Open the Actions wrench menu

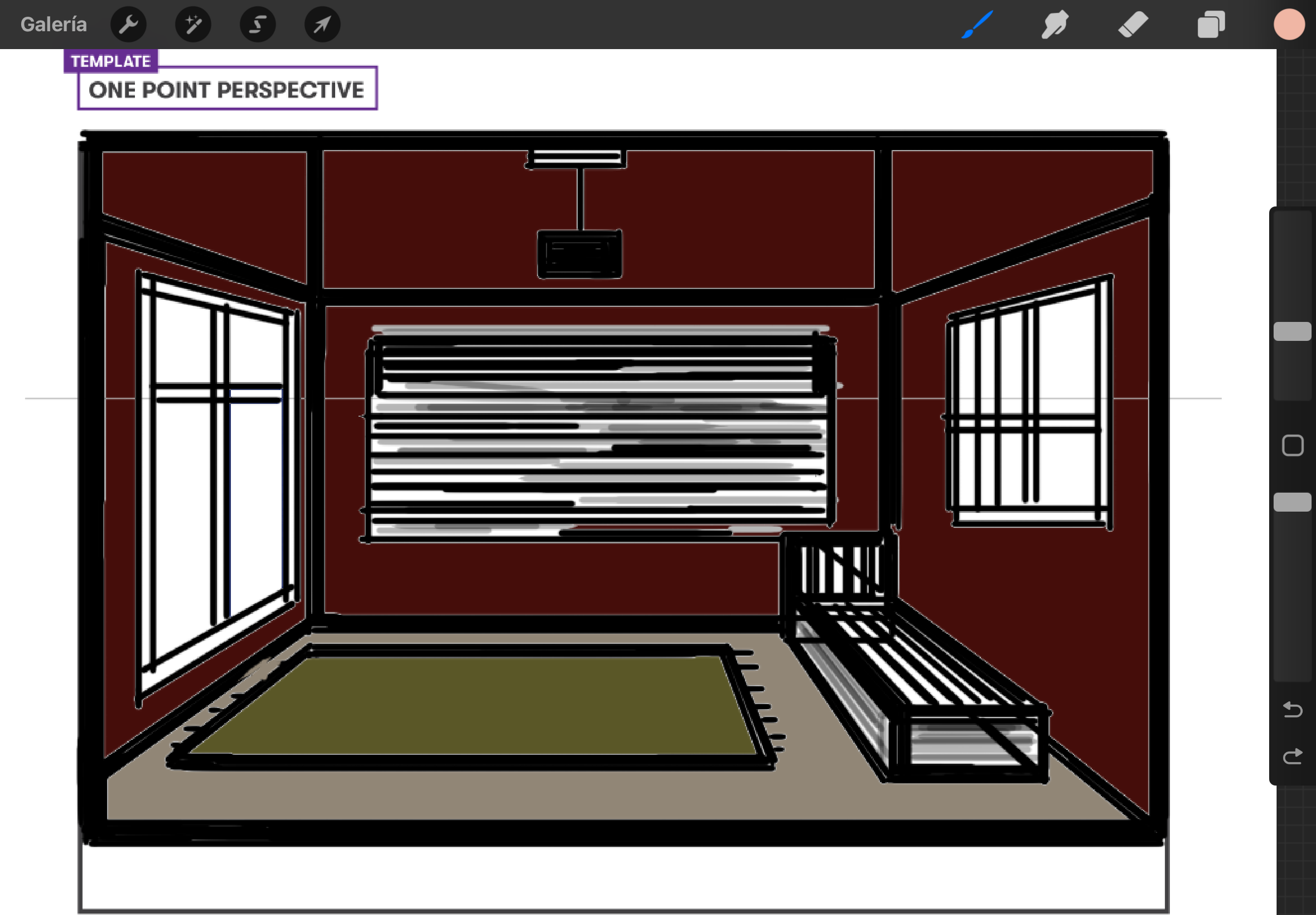pos(128,25)
